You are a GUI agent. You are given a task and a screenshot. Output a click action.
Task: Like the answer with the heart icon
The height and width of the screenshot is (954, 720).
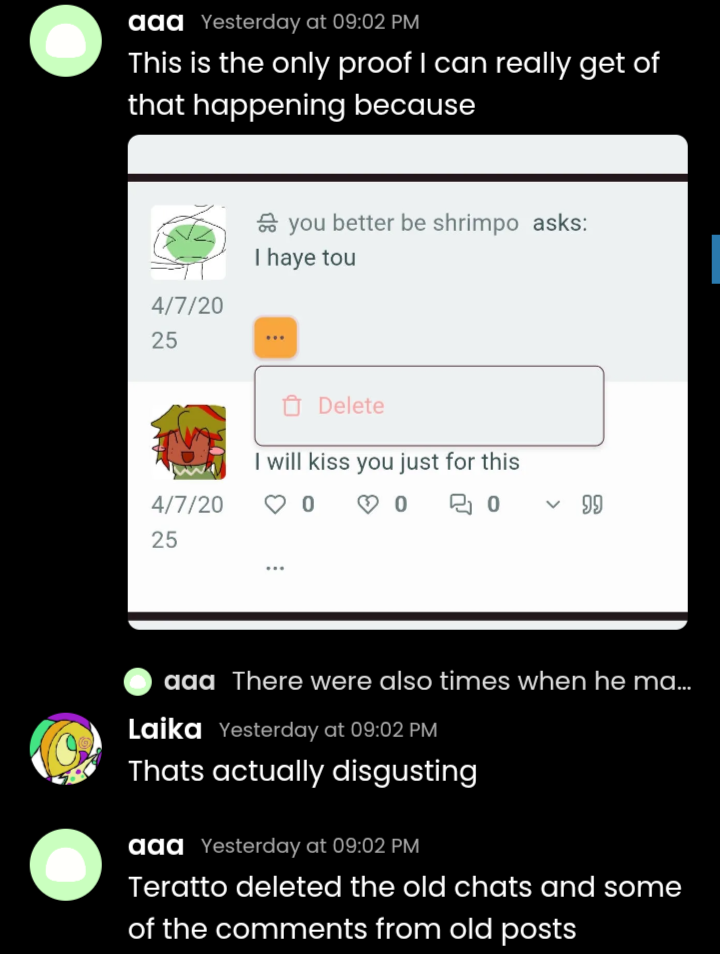tap(275, 504)
